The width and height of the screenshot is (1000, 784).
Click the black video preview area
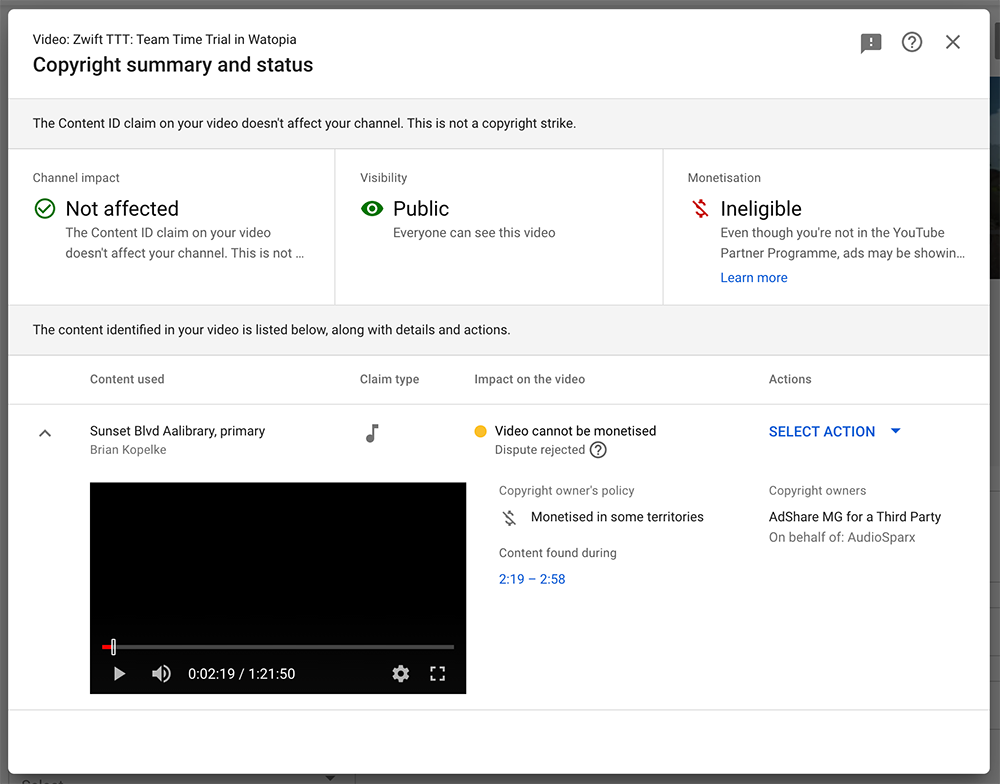[278, 560]
